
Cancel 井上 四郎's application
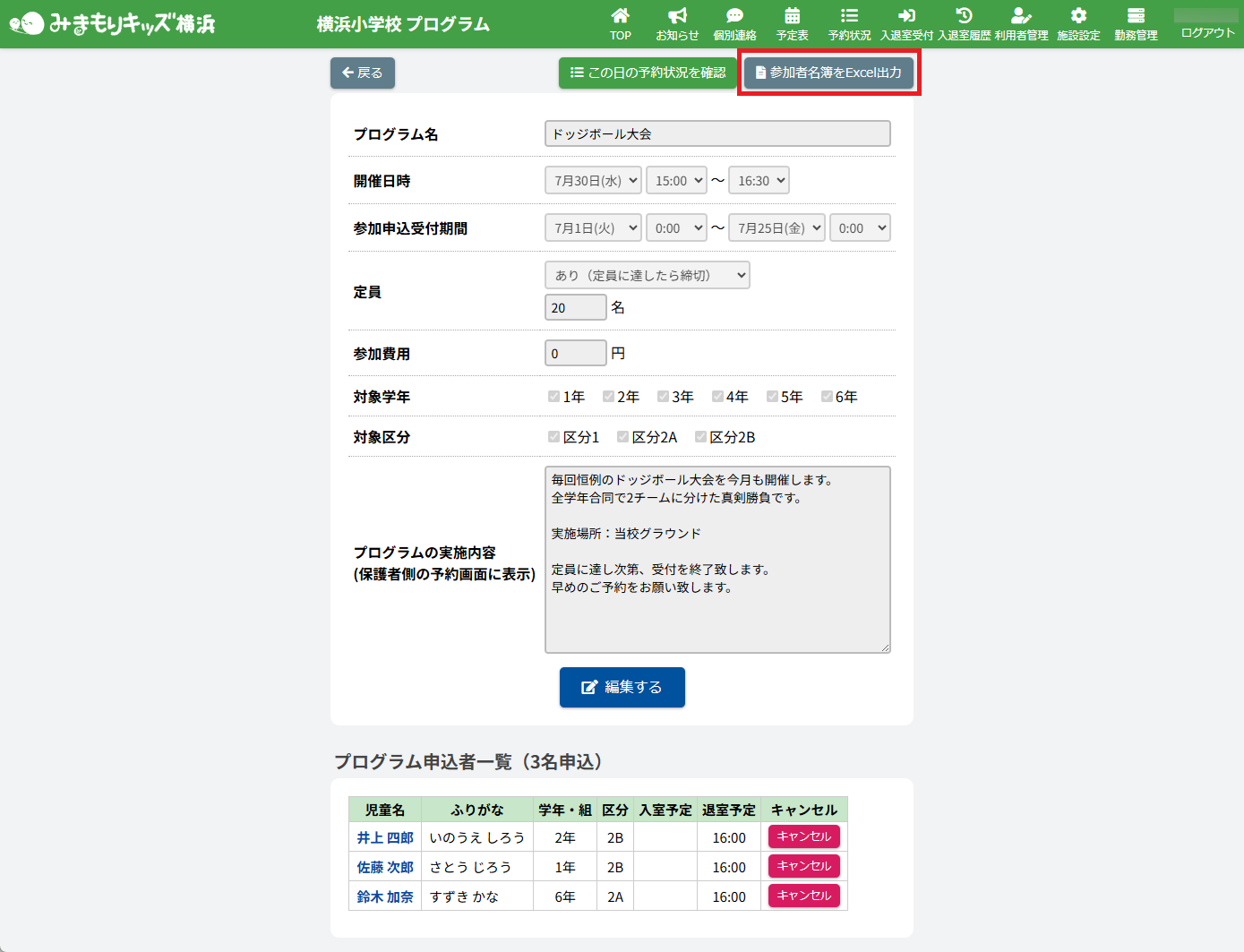tap(803, 836)
